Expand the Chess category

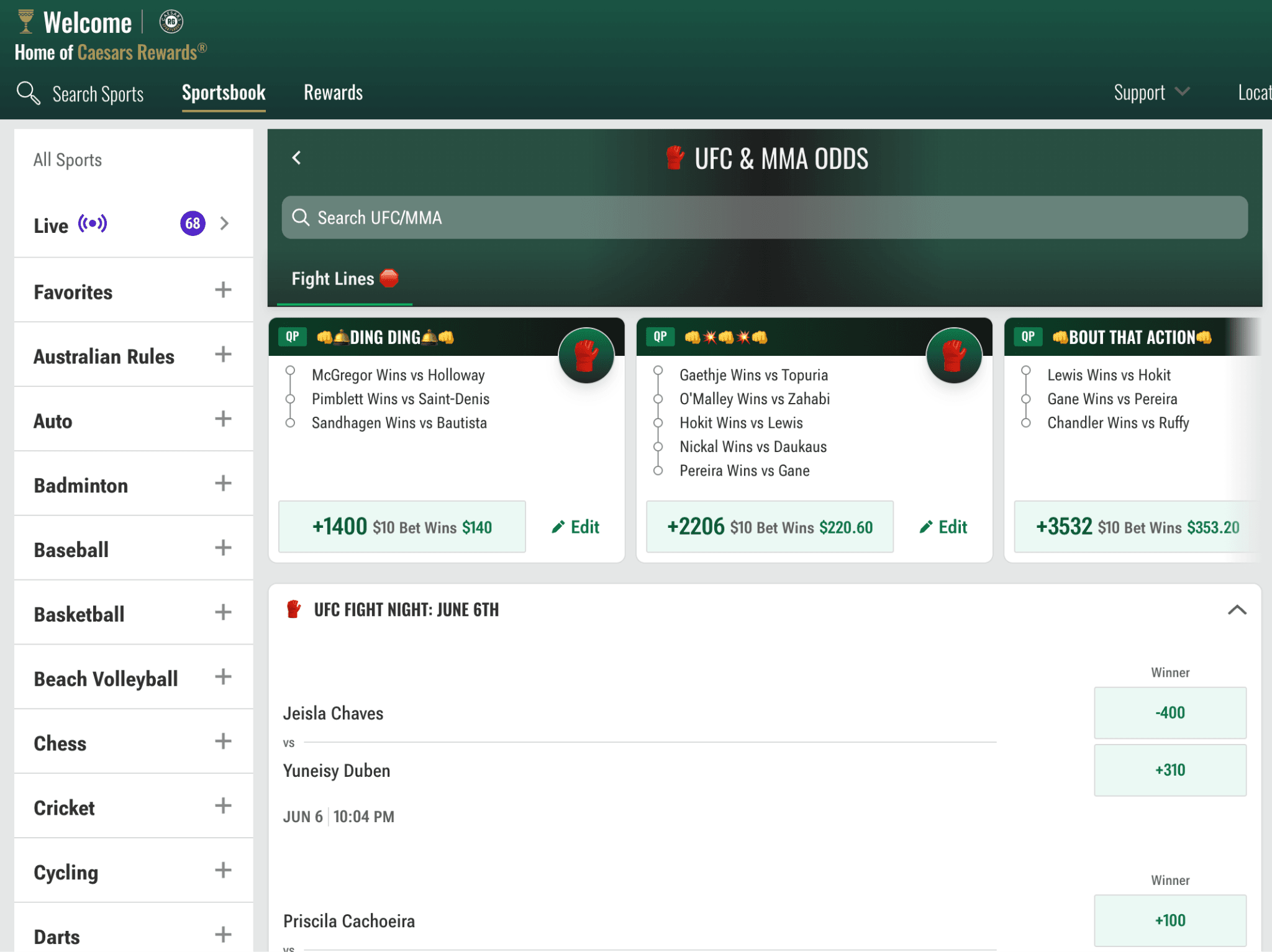click(x=223, y=741)
